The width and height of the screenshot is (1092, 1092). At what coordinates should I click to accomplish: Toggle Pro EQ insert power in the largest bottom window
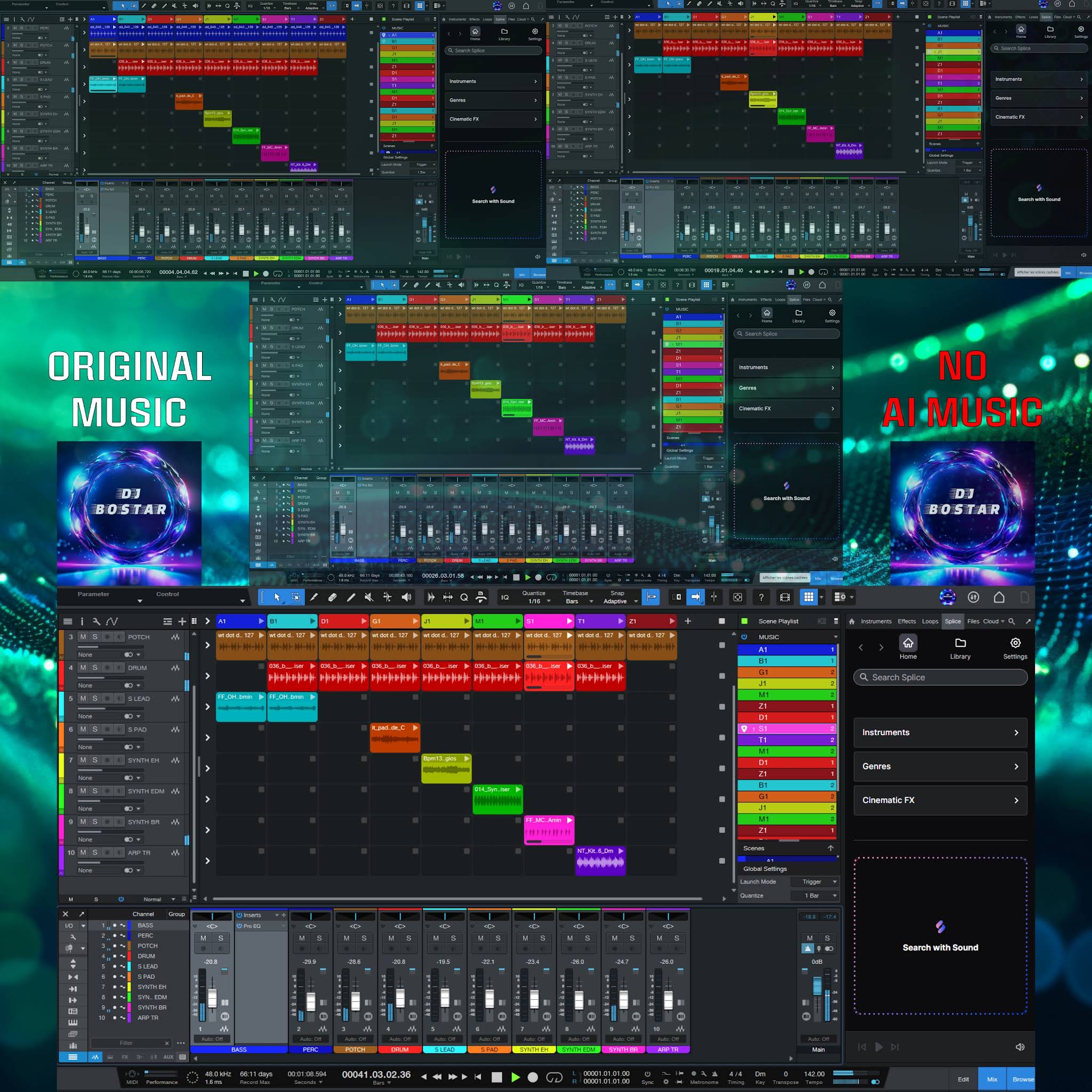pos(239,926)
